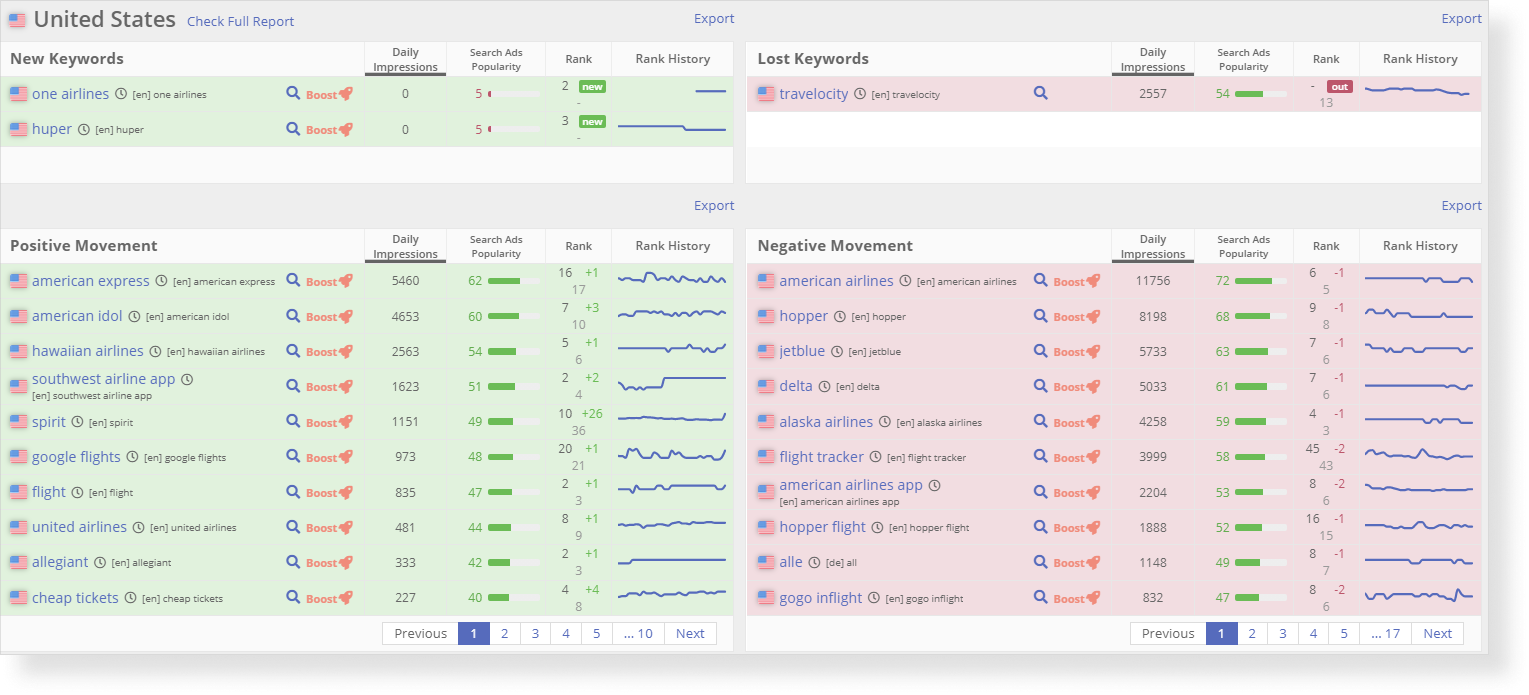Go to Next page of Positive Movement
The width and height of the screenshot is (1529, 695).
point(690,633)
